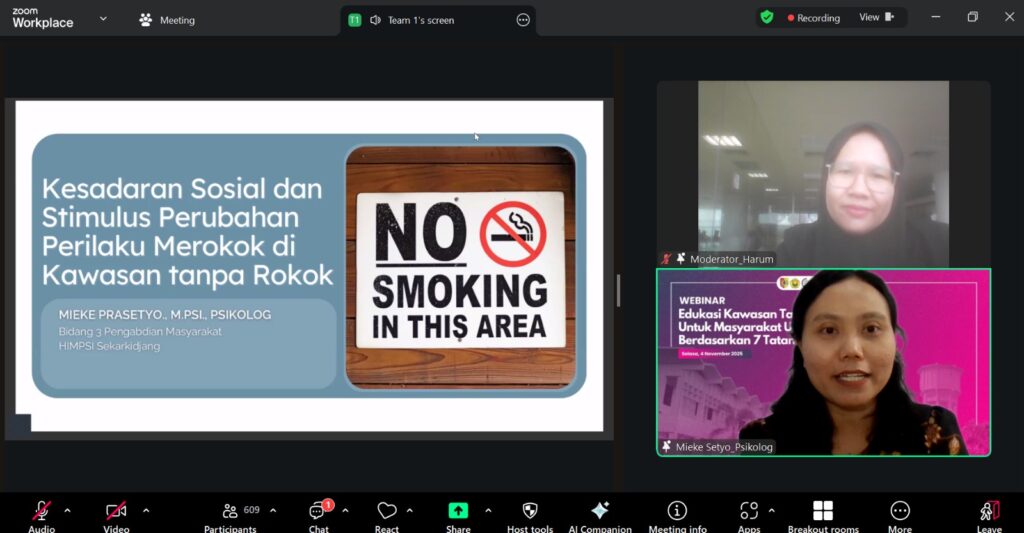Expand audio options arrow next to Audio
The image size is (1024, 533).
tap(67, 511)
